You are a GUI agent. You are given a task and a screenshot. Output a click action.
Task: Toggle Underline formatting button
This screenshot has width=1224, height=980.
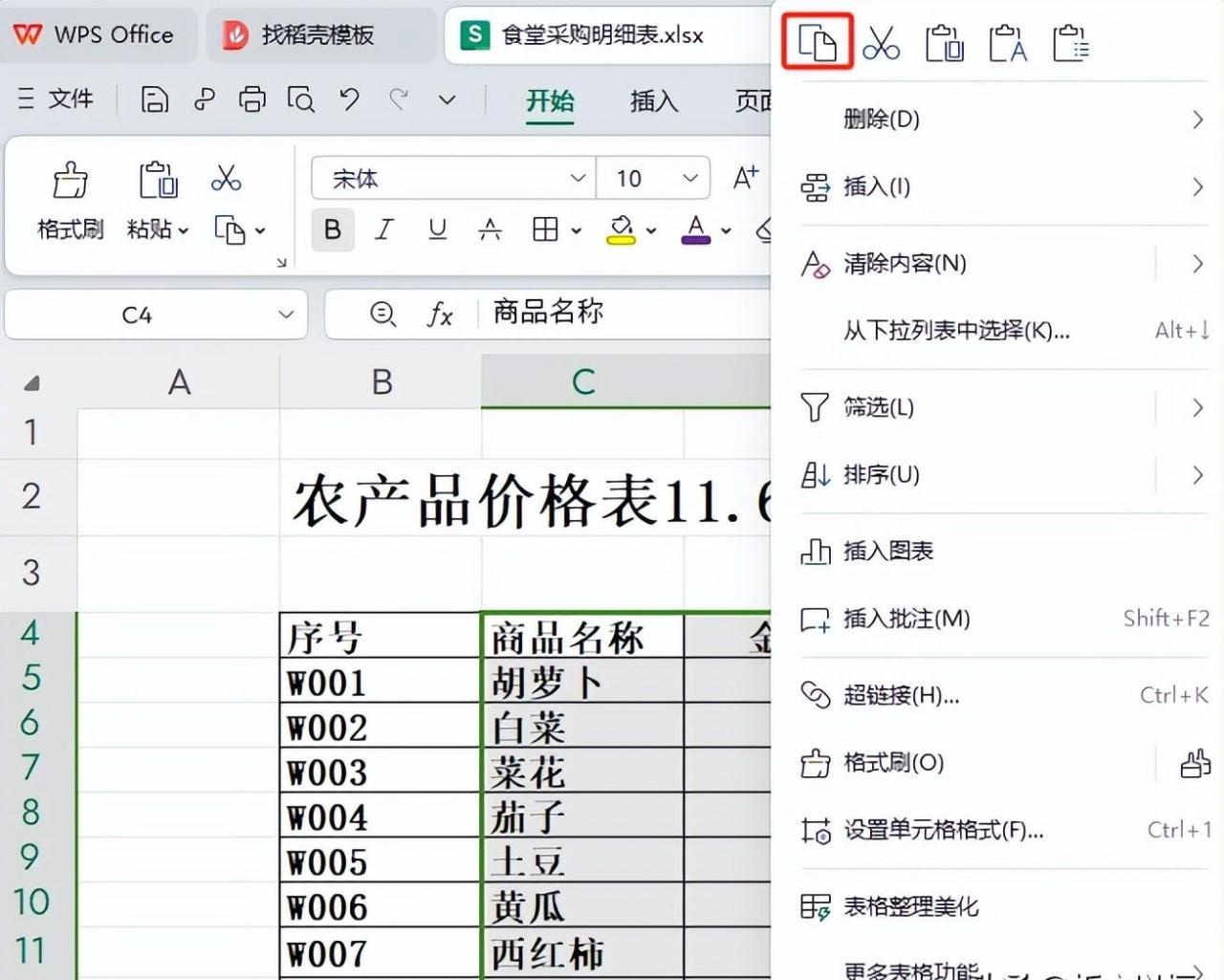pyautogui.click(x=437, y=229)
